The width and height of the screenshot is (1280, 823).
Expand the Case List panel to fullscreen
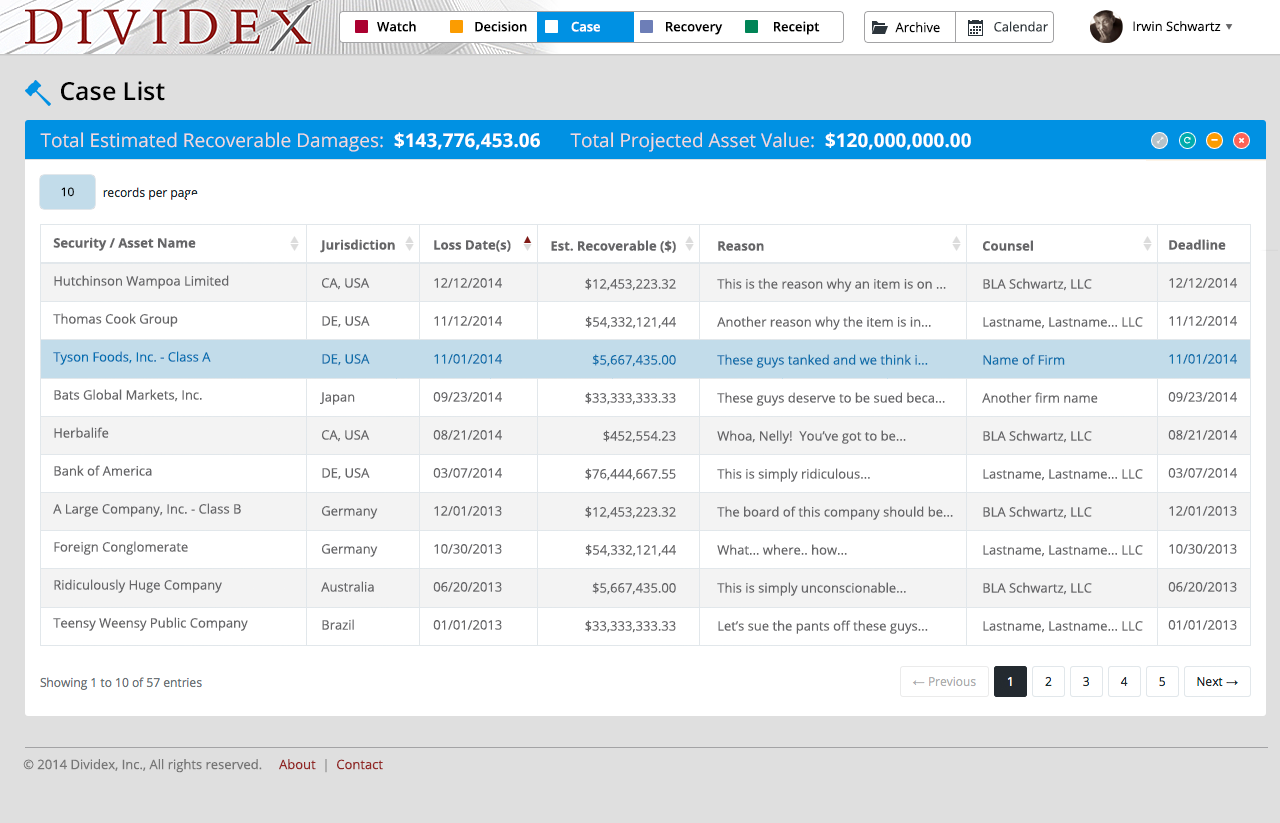tap(1159, 141)
